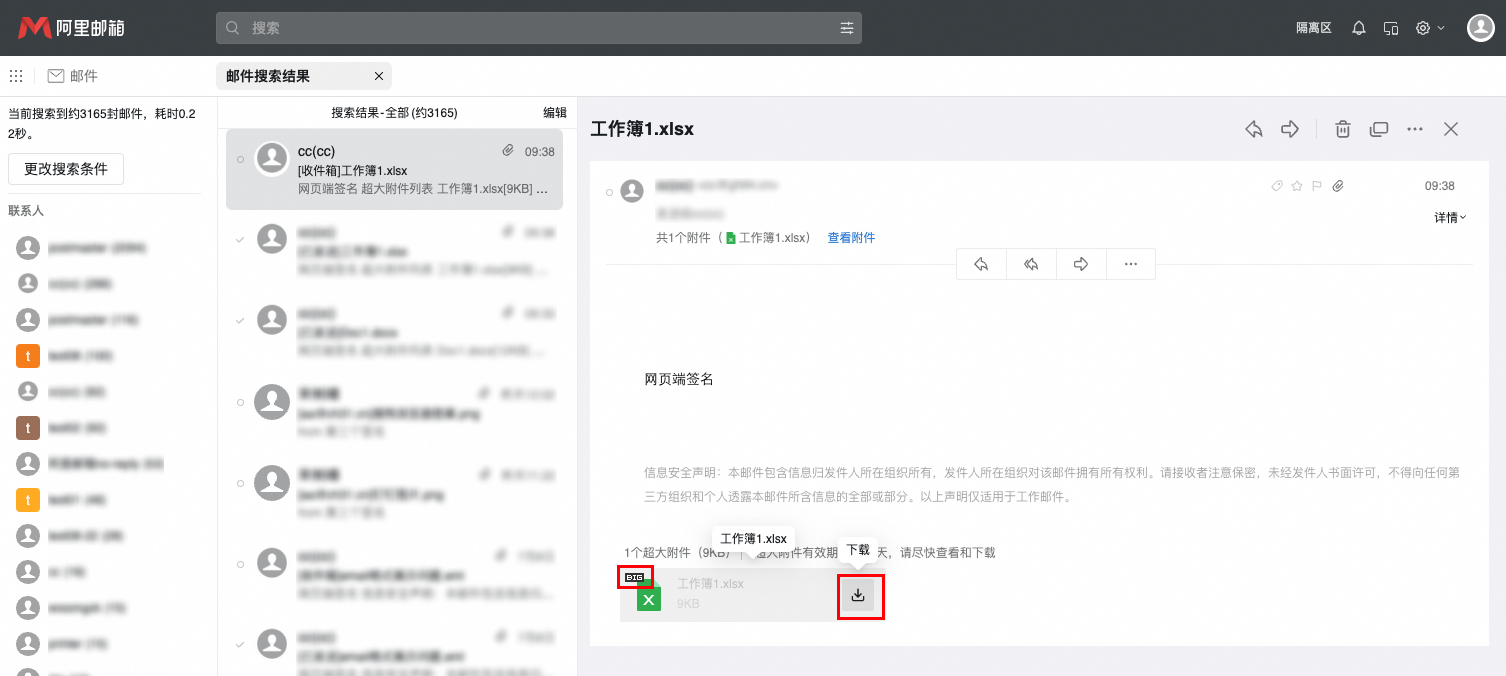The height and width of the screenshot is (676, 1506).
Task: Open the email in a new window icon
Action: pos(1379,129)
